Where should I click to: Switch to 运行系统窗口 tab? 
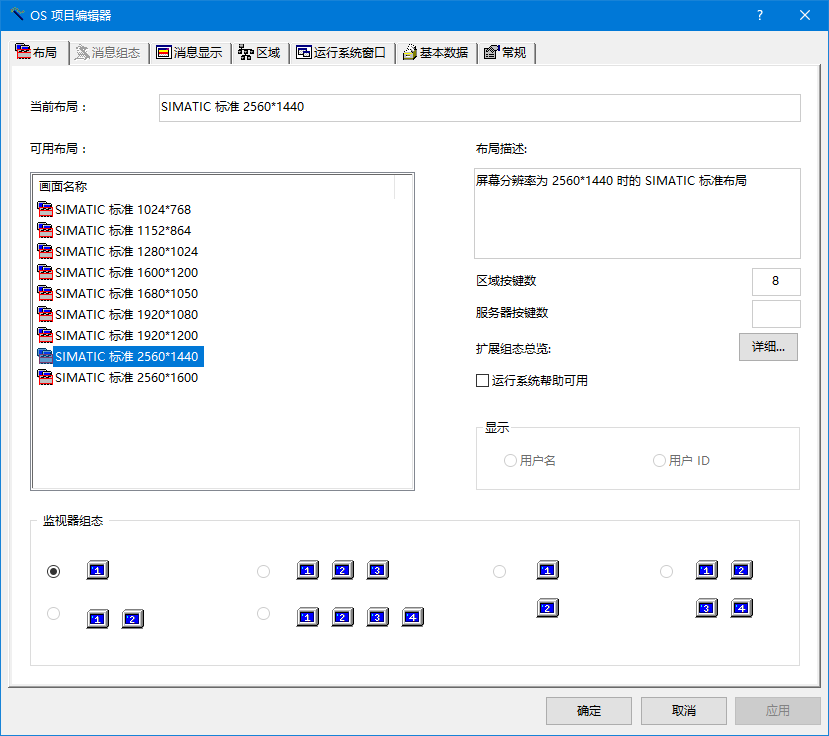342,53
